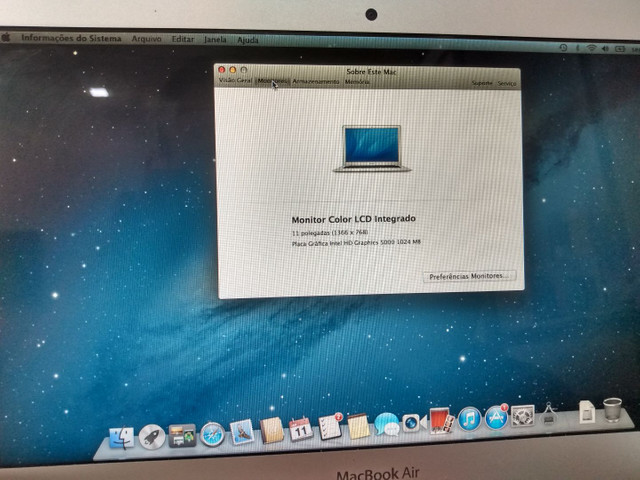Click the 'Sobre Este Mac' window title
Screen dimensions: 640x480
coord(371,72)
